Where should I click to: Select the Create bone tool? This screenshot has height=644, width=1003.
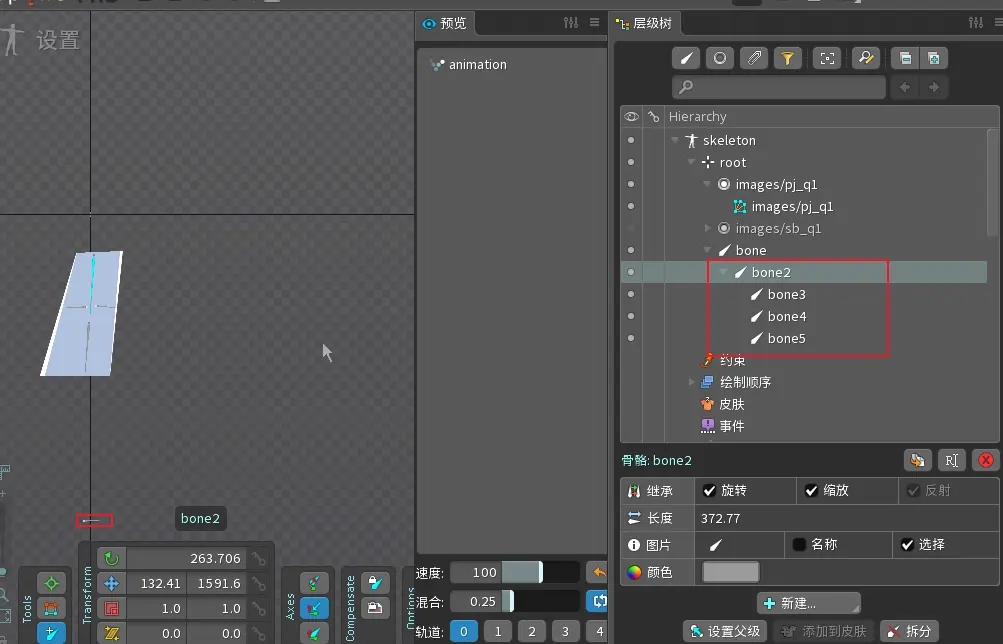(51, 633)
